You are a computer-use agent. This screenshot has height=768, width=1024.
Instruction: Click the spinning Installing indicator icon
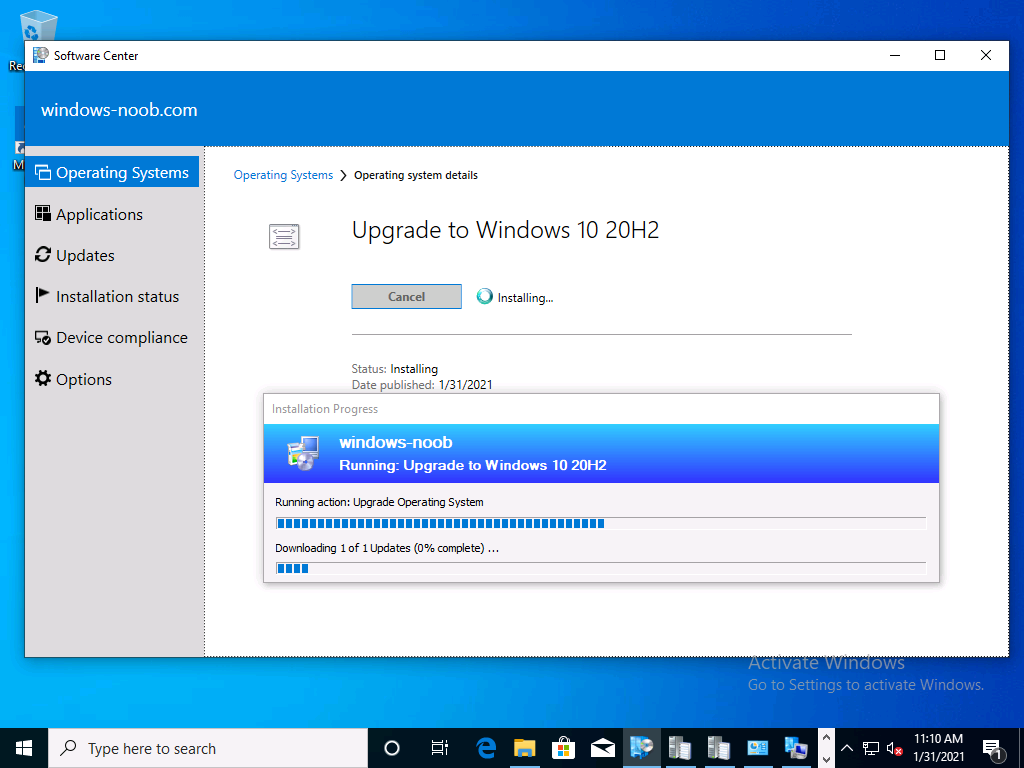click(485, 296)
